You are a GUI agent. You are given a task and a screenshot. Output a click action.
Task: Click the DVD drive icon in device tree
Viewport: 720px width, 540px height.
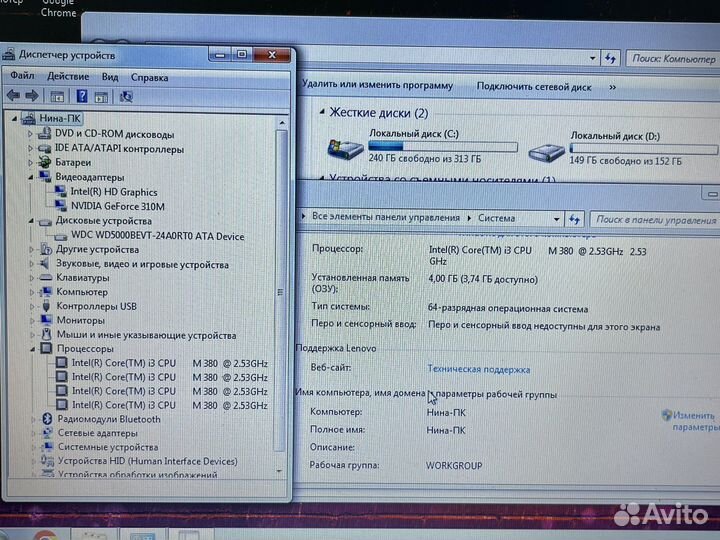point(45,134)
